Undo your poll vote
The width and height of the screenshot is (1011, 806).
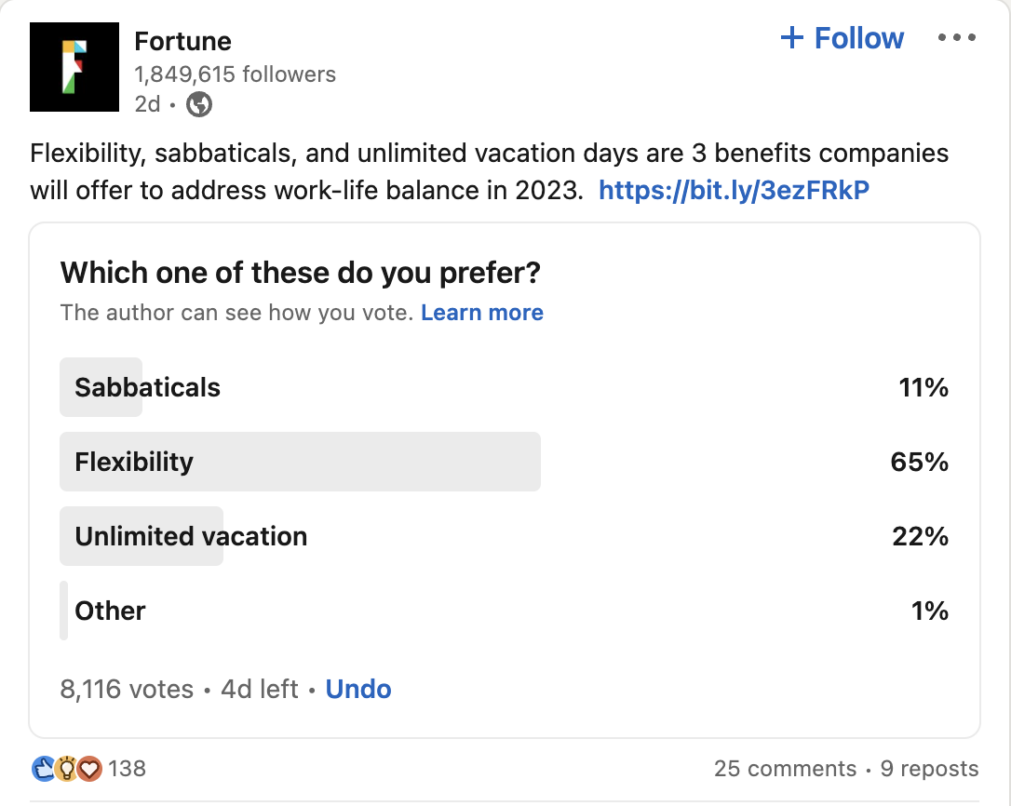(358, 689)
